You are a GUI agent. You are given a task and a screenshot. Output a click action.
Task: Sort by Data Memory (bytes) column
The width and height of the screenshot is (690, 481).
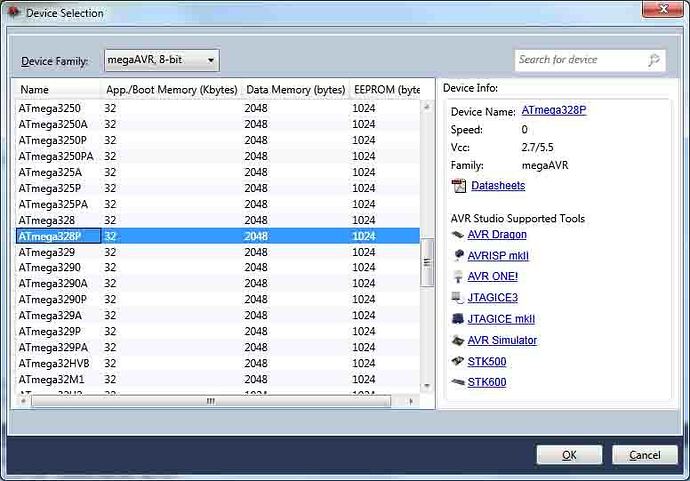pos(294,89)
